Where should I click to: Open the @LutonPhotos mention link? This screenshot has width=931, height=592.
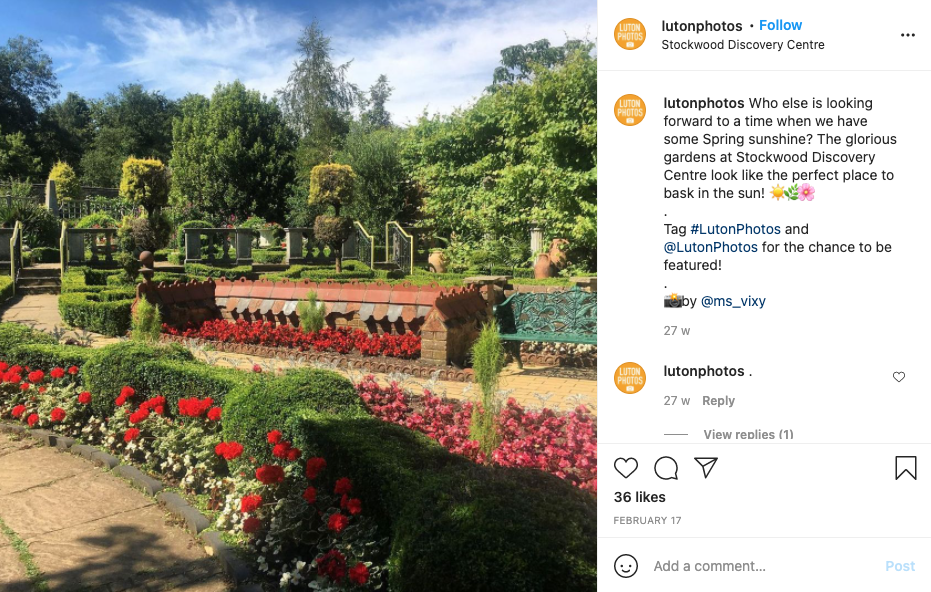(711, 247)
